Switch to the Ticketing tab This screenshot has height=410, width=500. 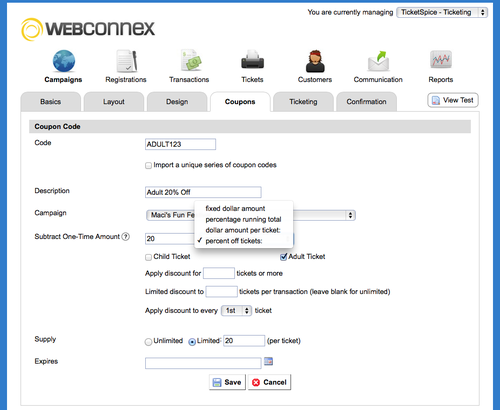(x=303, y=102)
